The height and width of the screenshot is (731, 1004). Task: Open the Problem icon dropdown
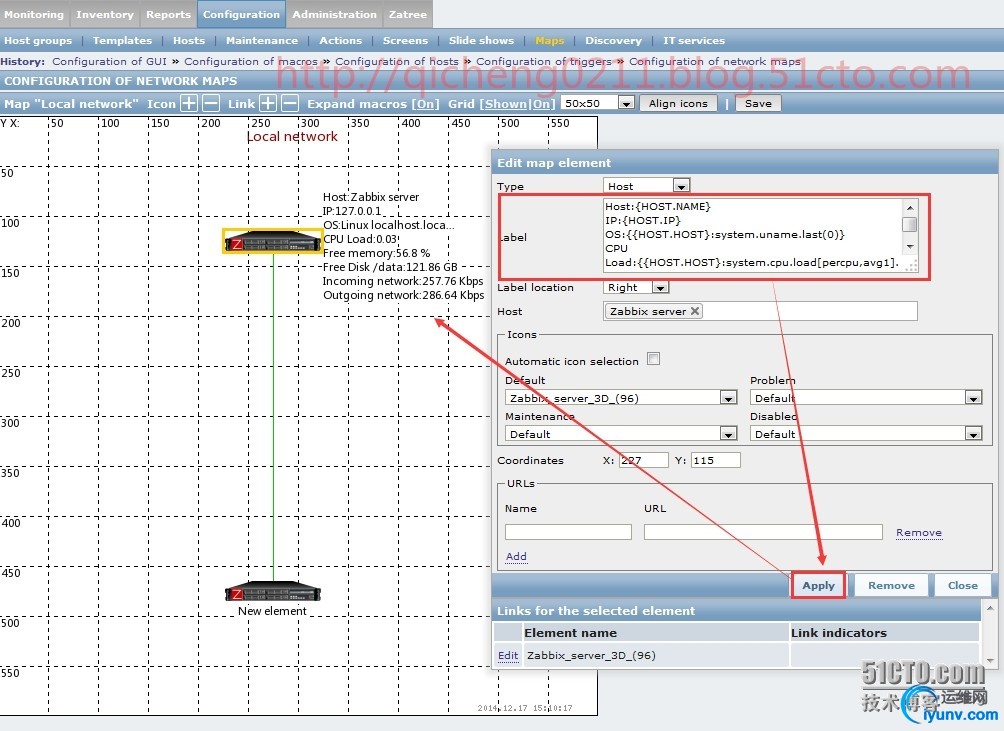(866, 398)
